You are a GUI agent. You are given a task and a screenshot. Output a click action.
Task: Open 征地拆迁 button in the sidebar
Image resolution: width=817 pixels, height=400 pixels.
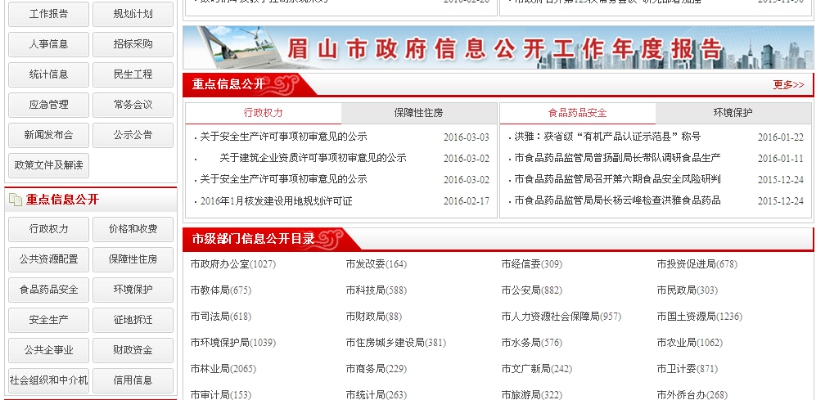click(x=133, y=320)
